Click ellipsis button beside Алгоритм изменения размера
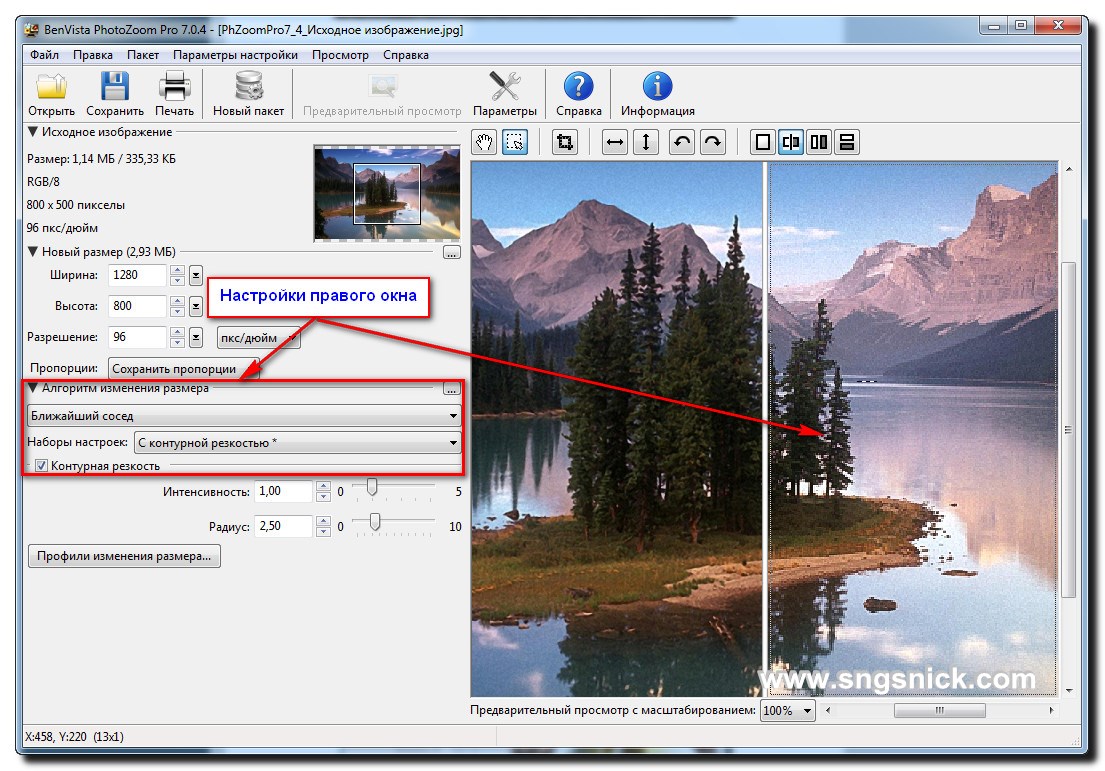 [452, 388]
